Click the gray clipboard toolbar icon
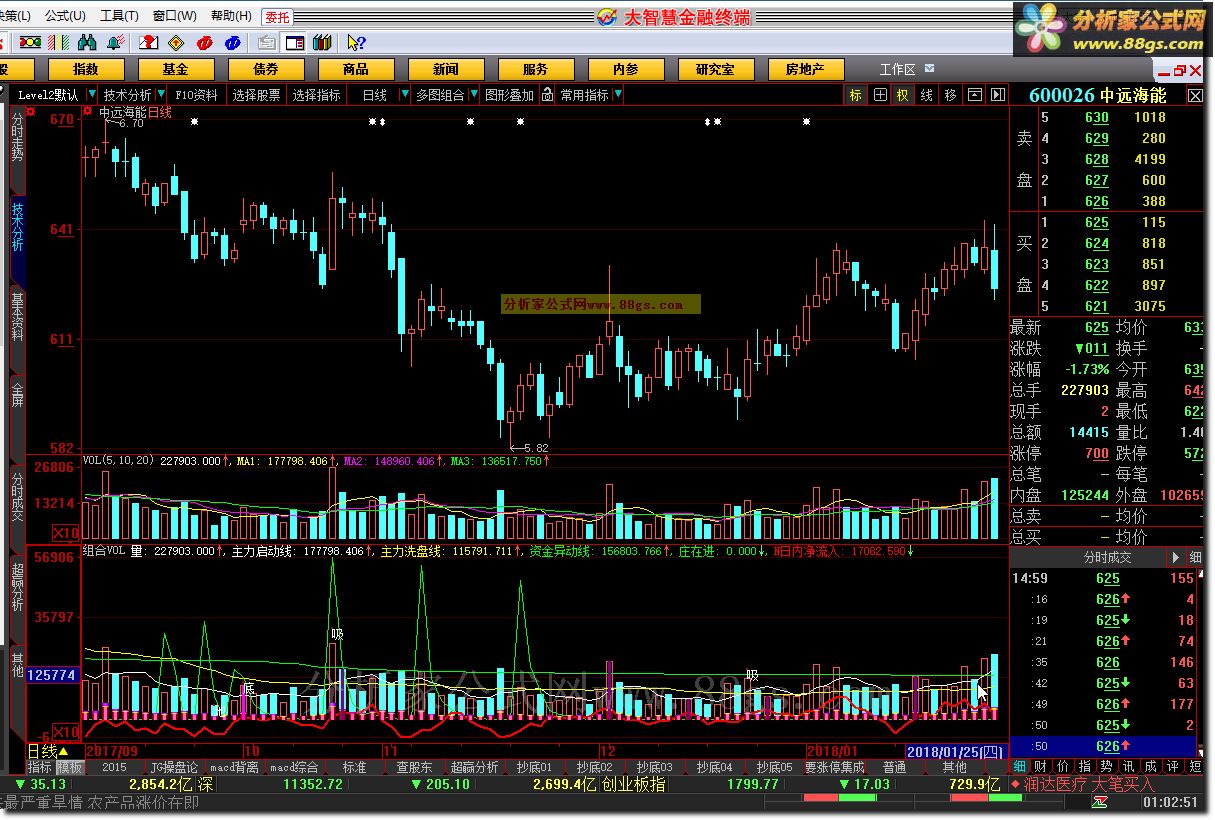This screenshot has width=1215, height=820. (266, 42)
